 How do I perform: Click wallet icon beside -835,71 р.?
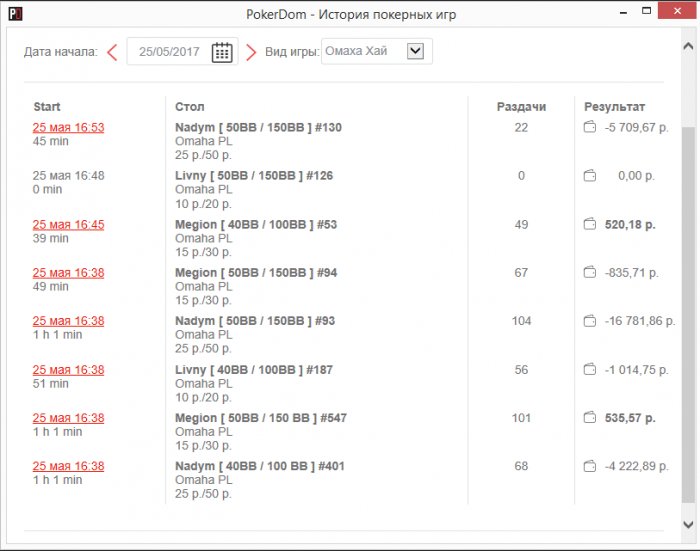pos(590,272)
